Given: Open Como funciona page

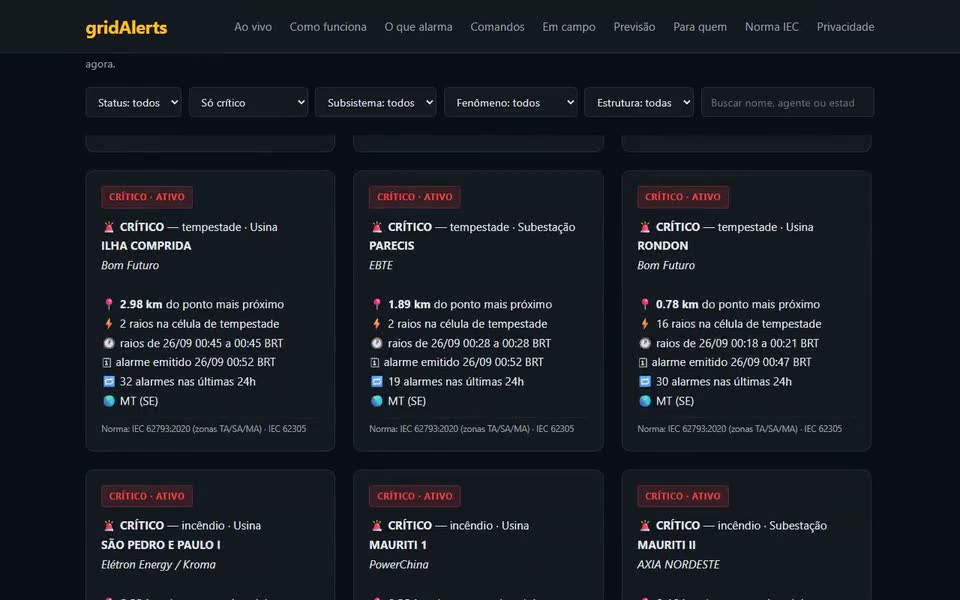Looking at the screenshot, I should 328,27.
